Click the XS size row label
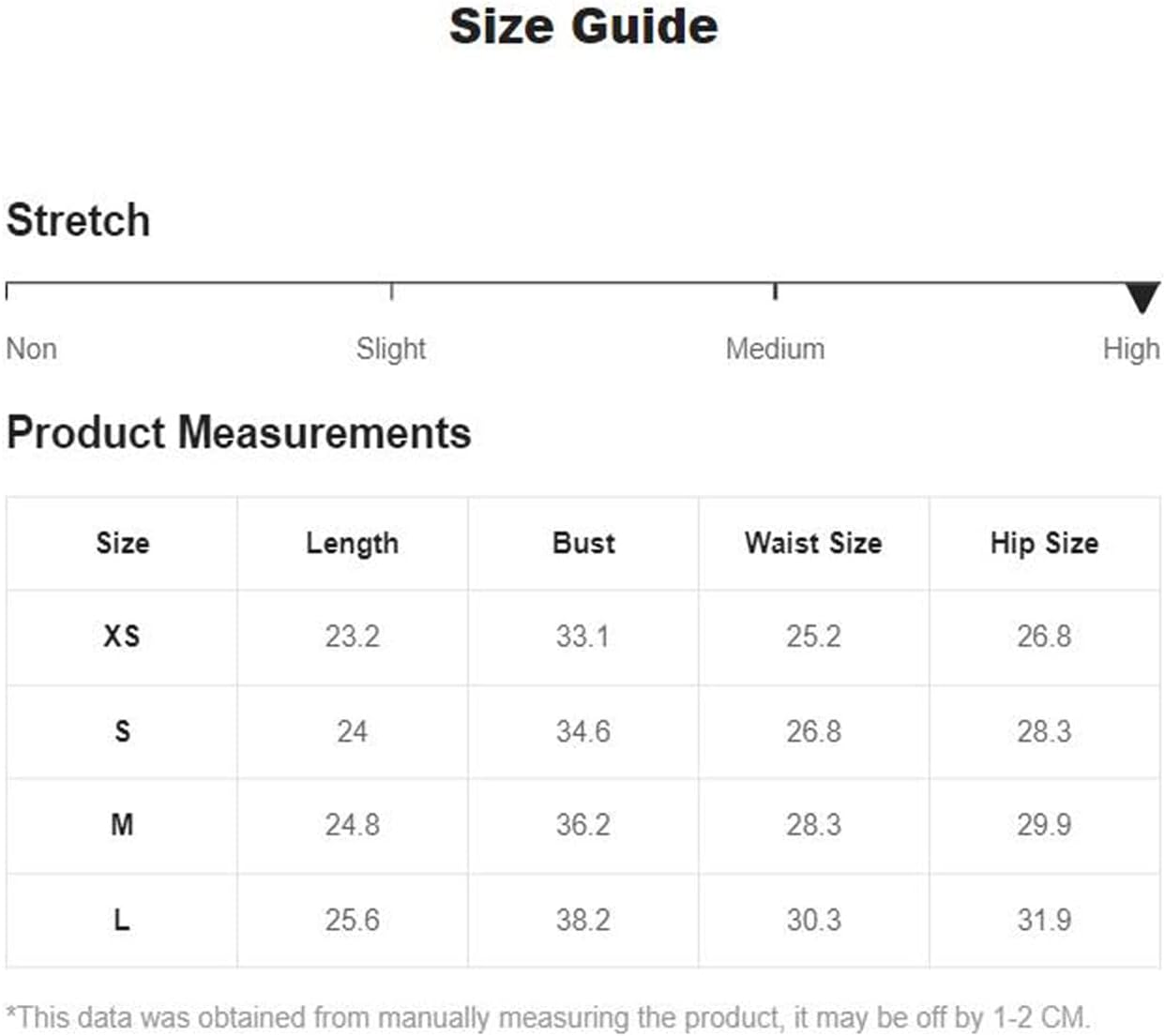1164x1036 pixels. point(122,637)
